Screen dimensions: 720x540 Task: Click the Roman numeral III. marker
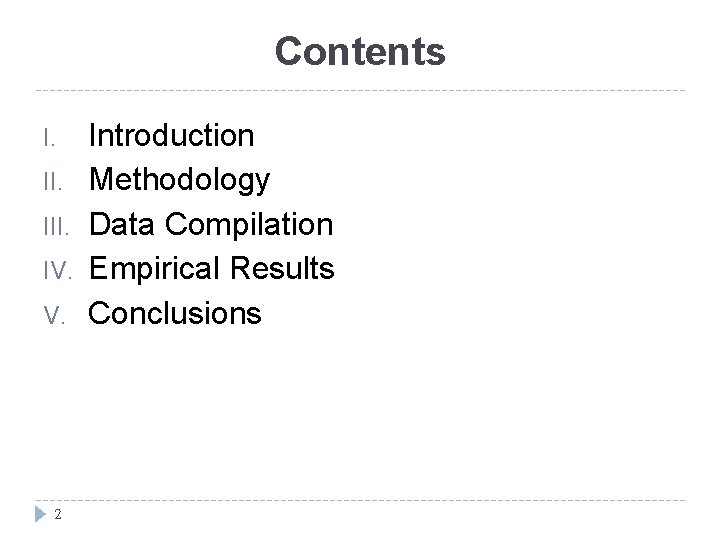[56, 226]
